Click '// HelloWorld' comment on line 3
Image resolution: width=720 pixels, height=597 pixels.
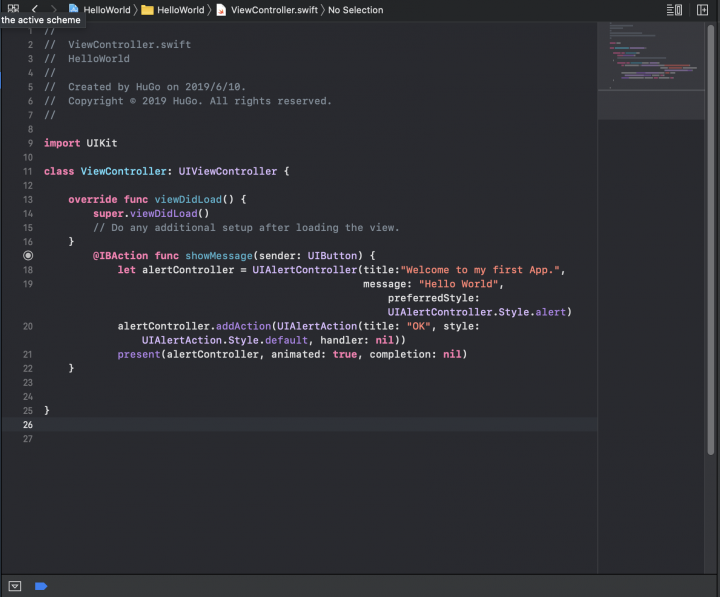click(87, 59)
